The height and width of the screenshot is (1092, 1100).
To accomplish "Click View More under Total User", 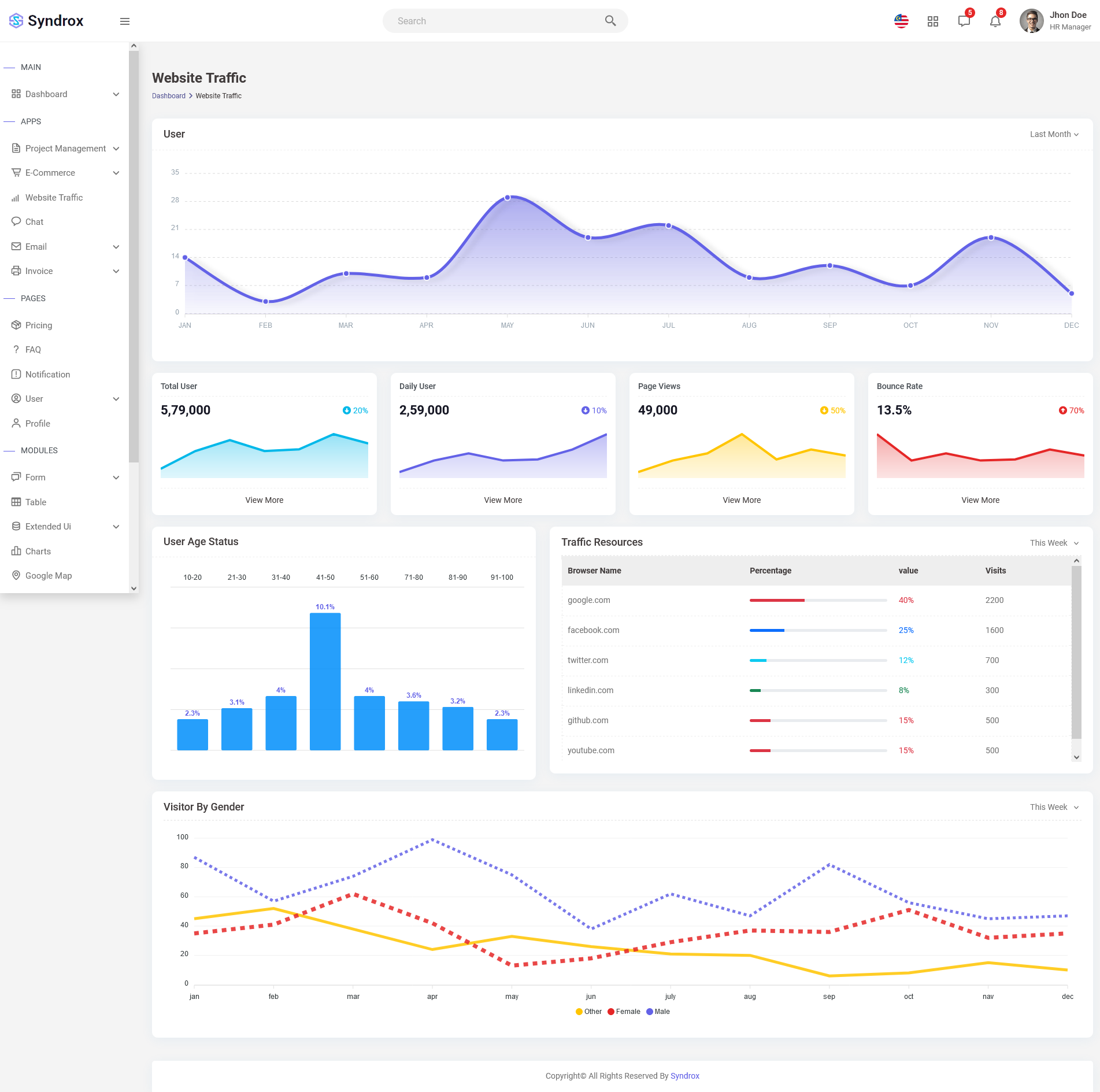I will pyautogui.click(x=264, y=500).
